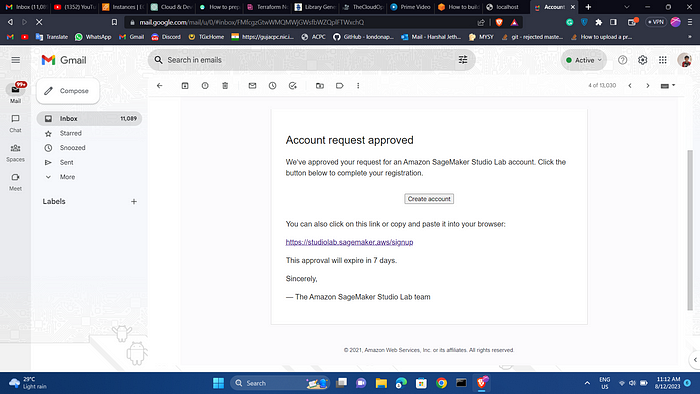Open the browser Extensions puzzle icon
The width and height of the screenshot is (700, 394).
coord(599,22)
